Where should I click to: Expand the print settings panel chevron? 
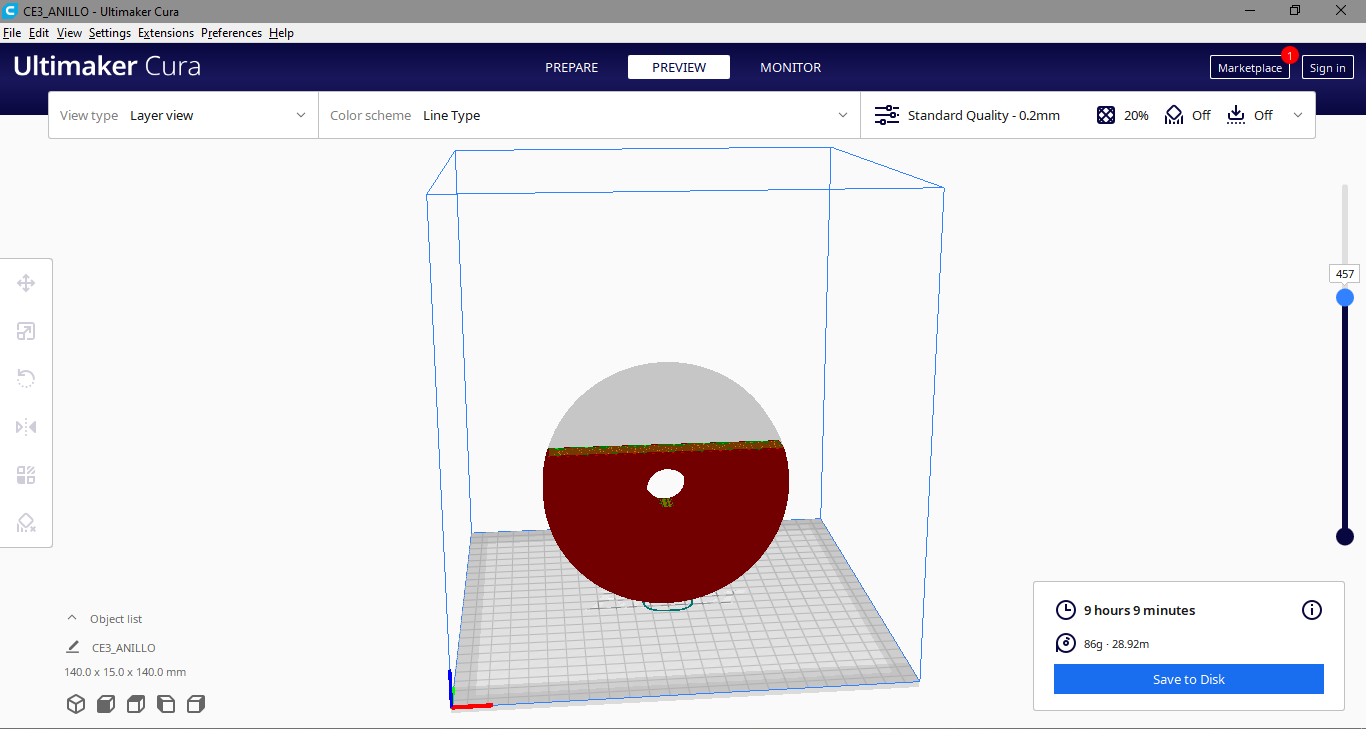(x=1298, y=115)
